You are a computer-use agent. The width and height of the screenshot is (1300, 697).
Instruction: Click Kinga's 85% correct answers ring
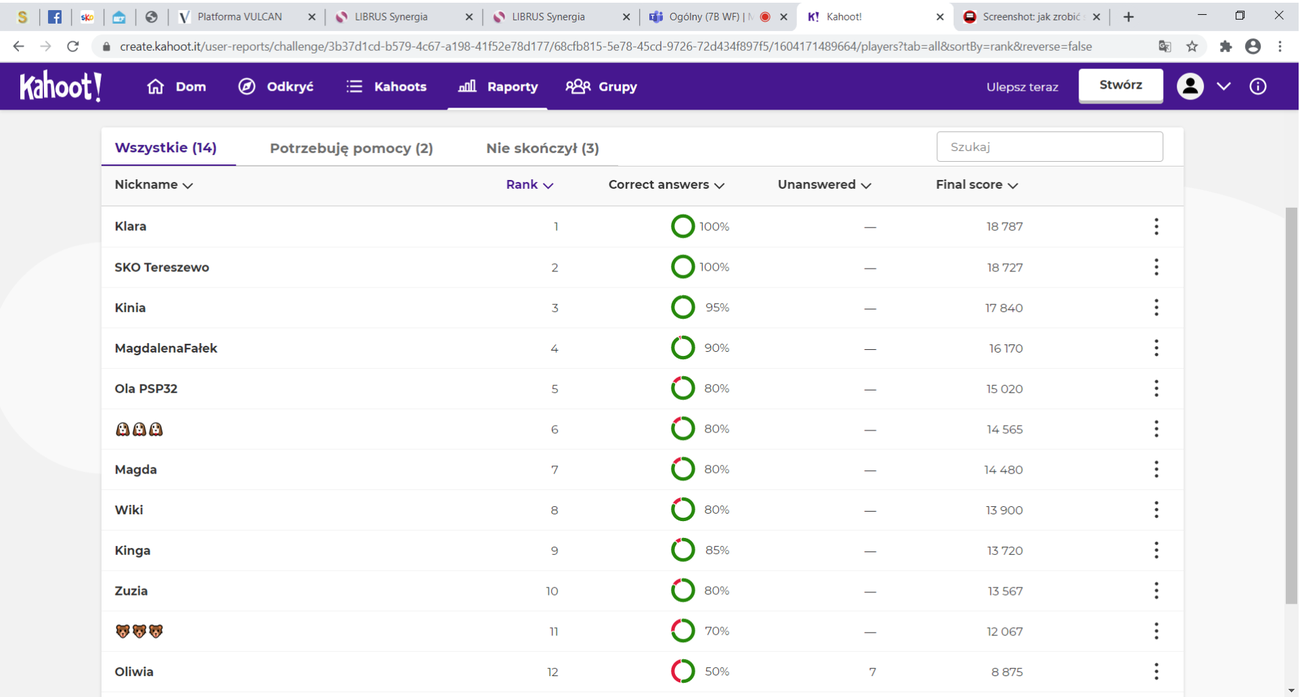[x=683, y=551]
